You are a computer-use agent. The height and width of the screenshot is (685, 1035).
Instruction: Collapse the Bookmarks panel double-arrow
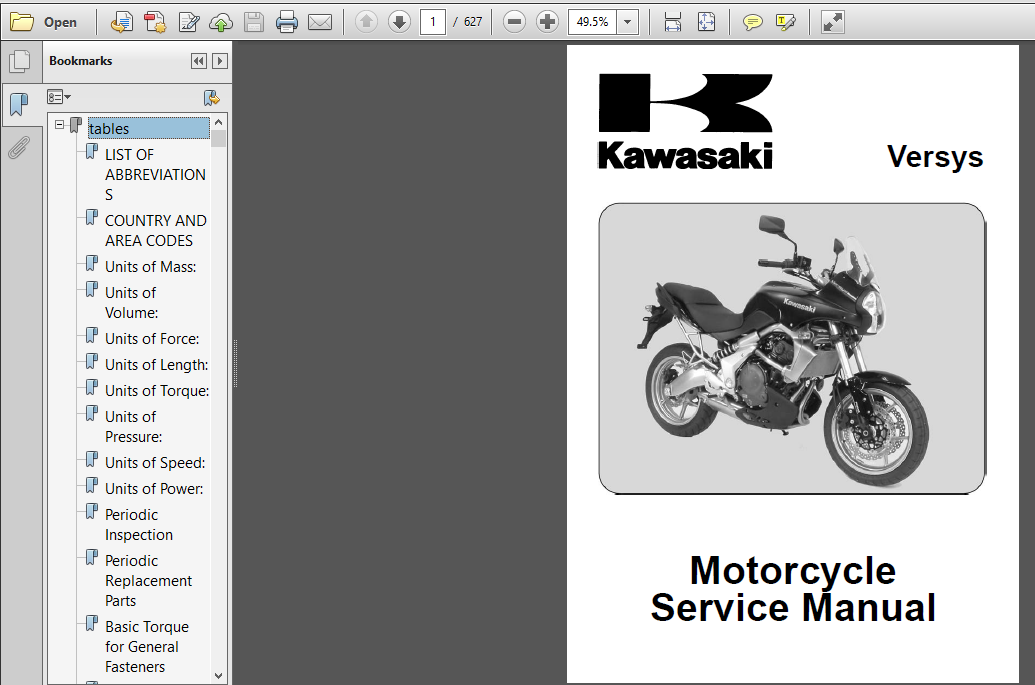[199, 61]
